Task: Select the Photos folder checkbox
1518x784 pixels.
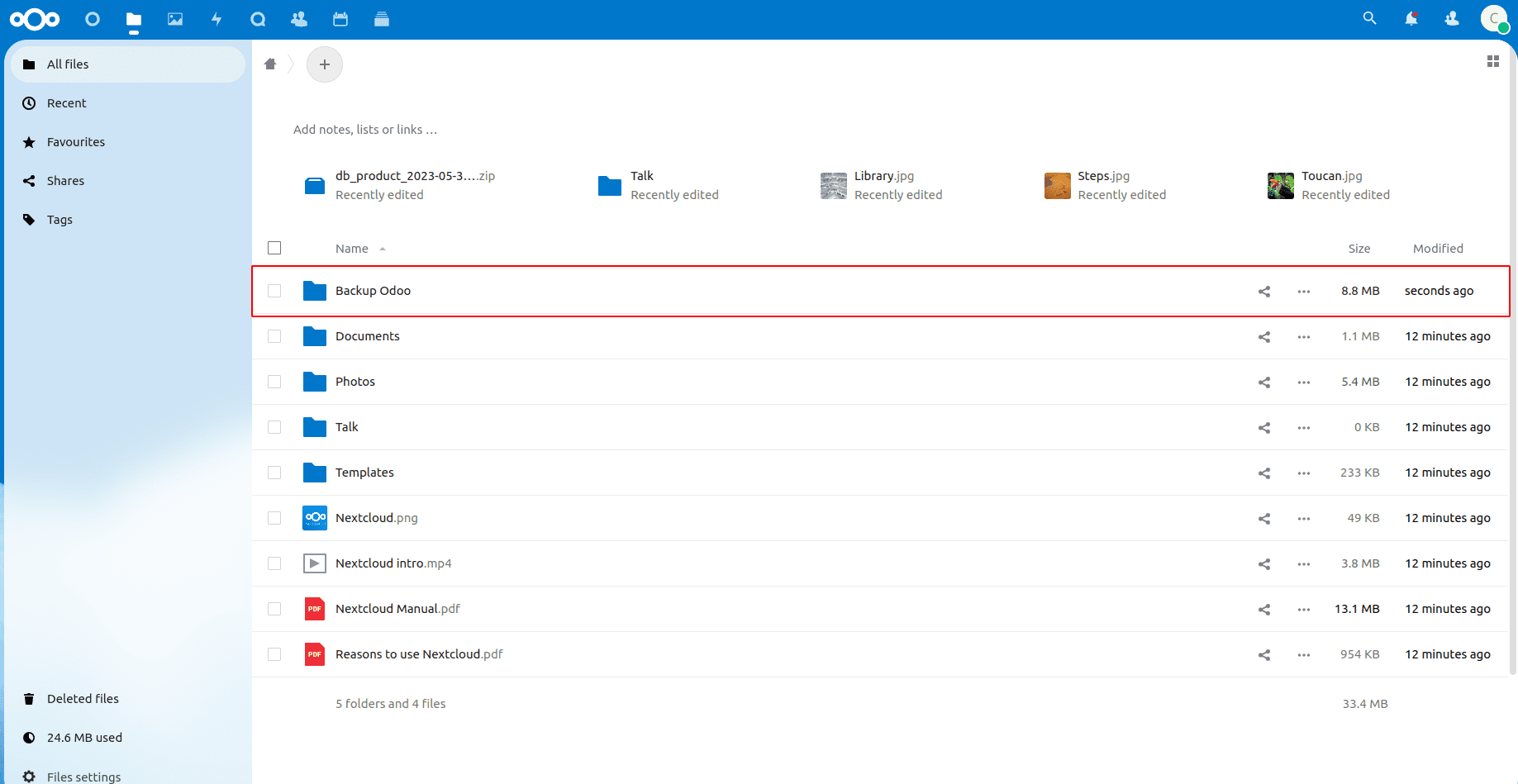Action: pos(274,382)
